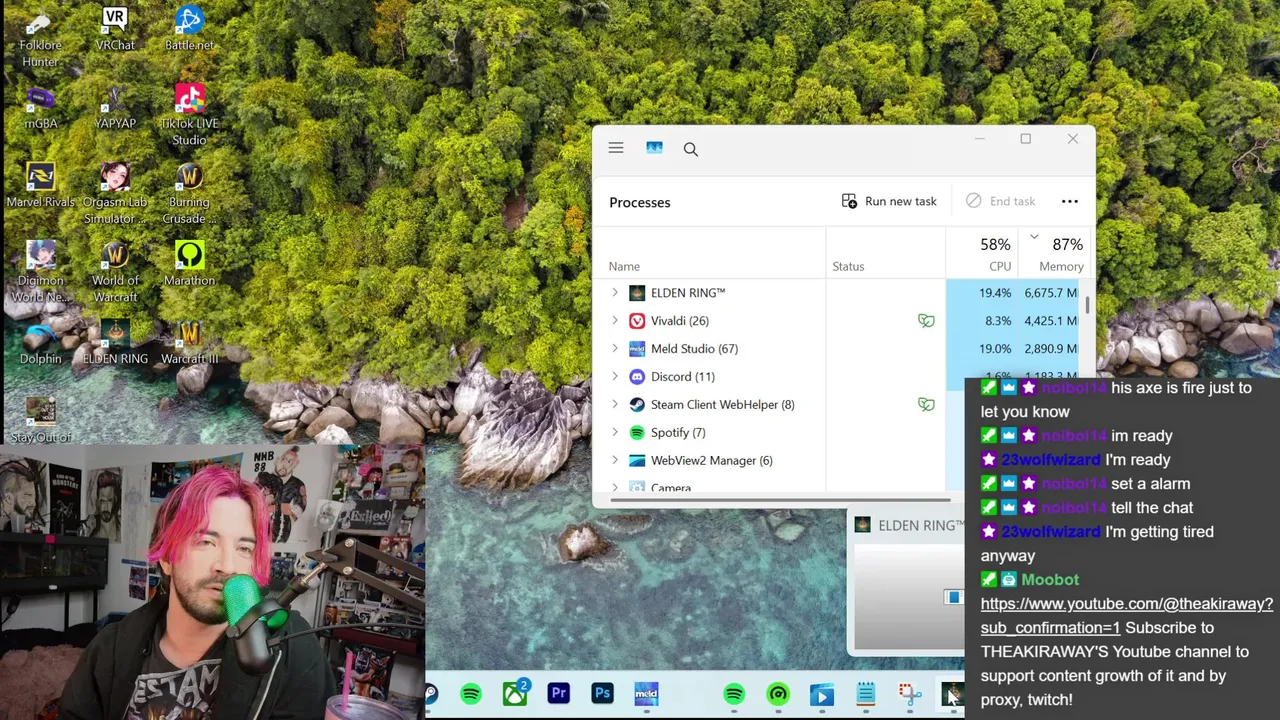
Task: Select the WebView2 Manager process icon
Action: [x=637, y=461]
